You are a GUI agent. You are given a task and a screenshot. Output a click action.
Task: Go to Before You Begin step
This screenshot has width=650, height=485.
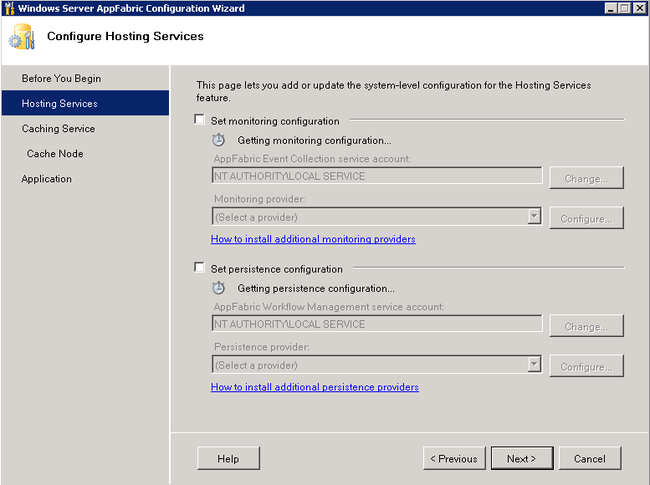61,78
